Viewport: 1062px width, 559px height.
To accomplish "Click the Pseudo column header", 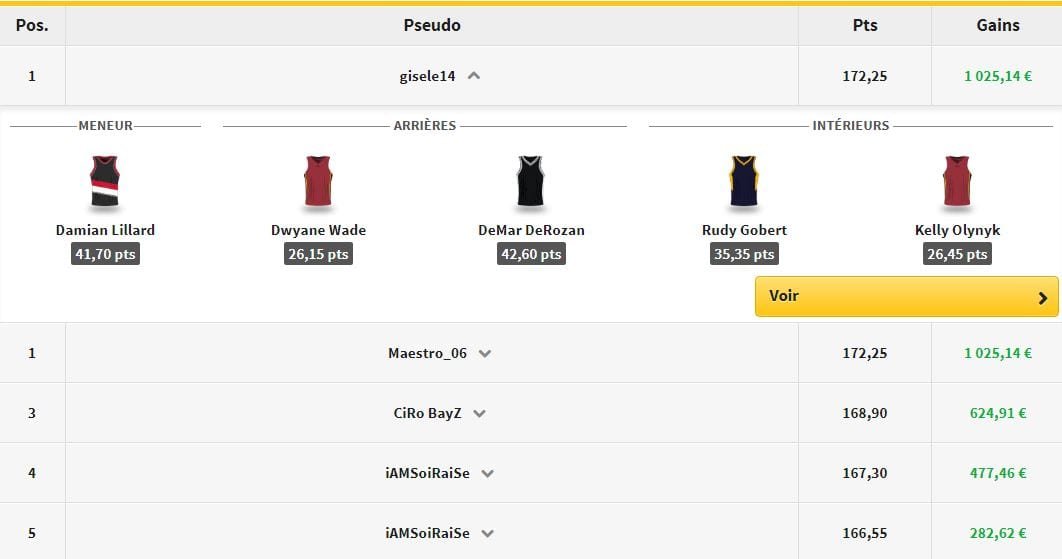I will (431, 25).
